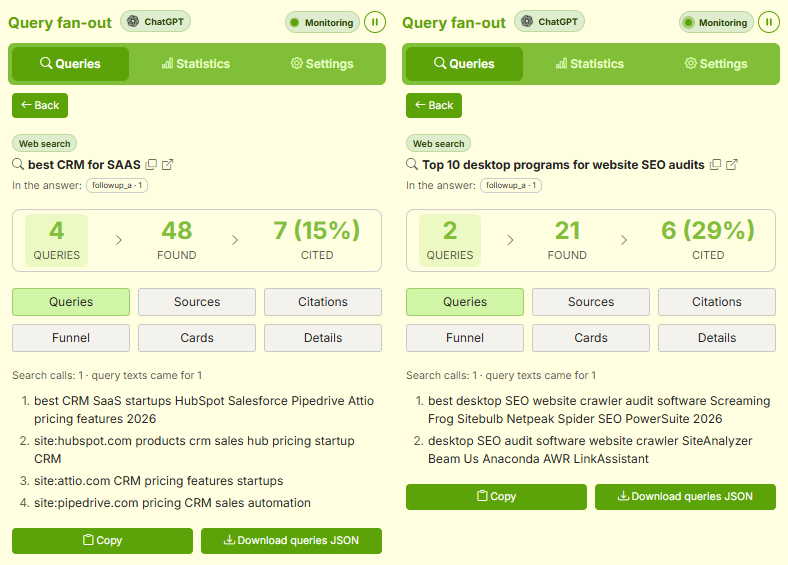The width and height of the screenshot is (788, 565).
Task: Click the 'best CRM for SAAS' title
Action: [84, 165]
